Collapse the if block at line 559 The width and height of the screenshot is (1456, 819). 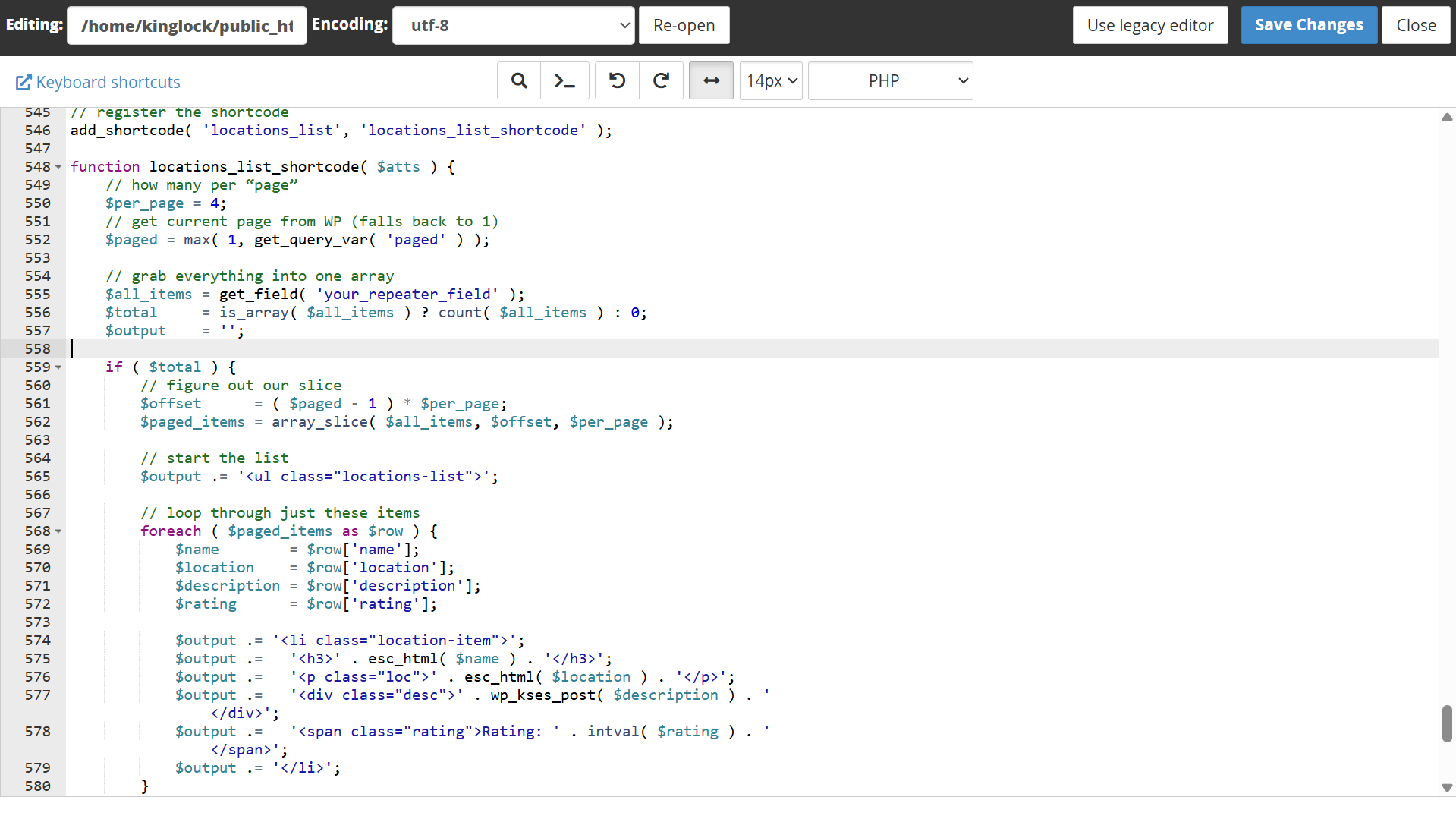58,367
